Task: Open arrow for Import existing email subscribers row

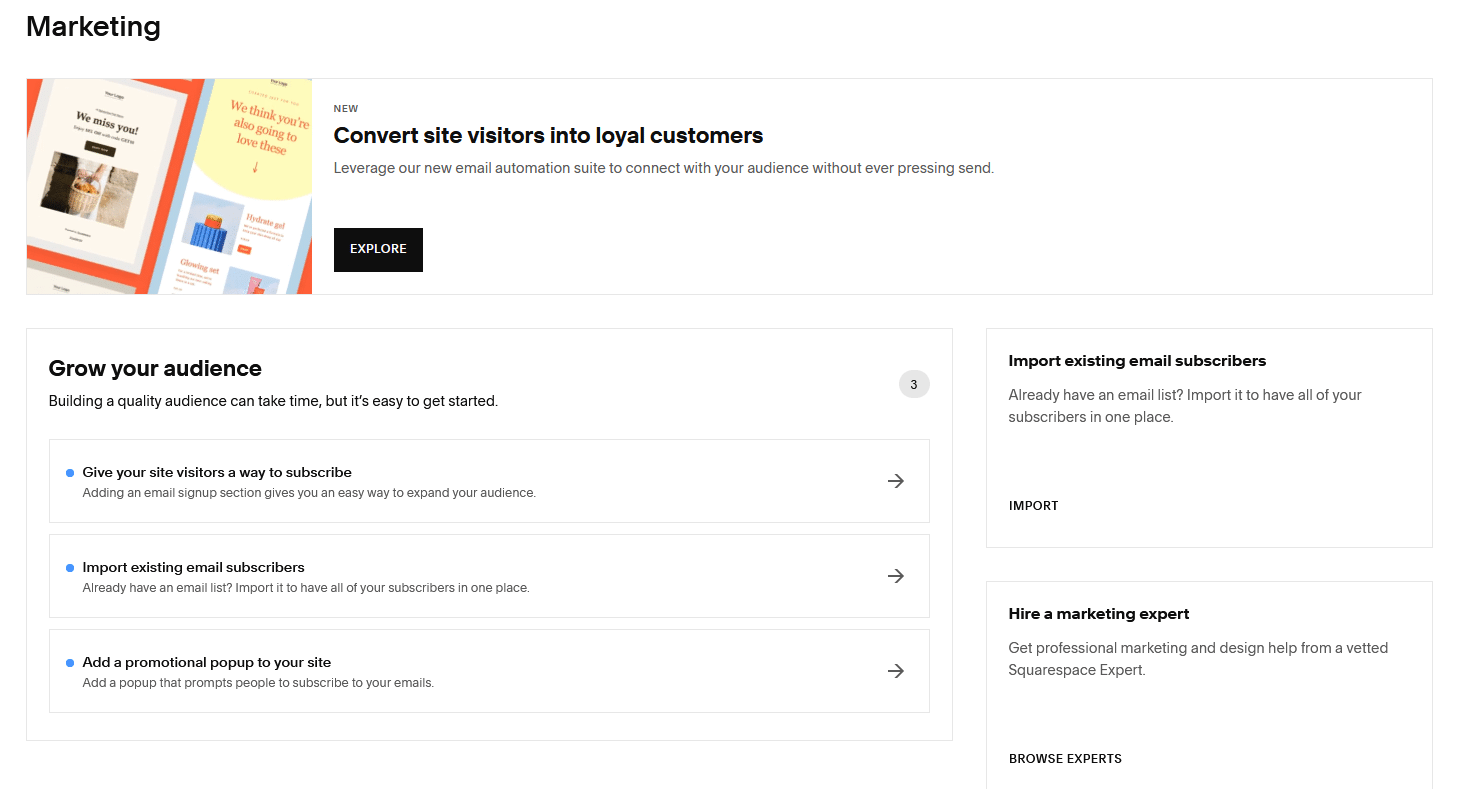Action: tap(896, 576)
